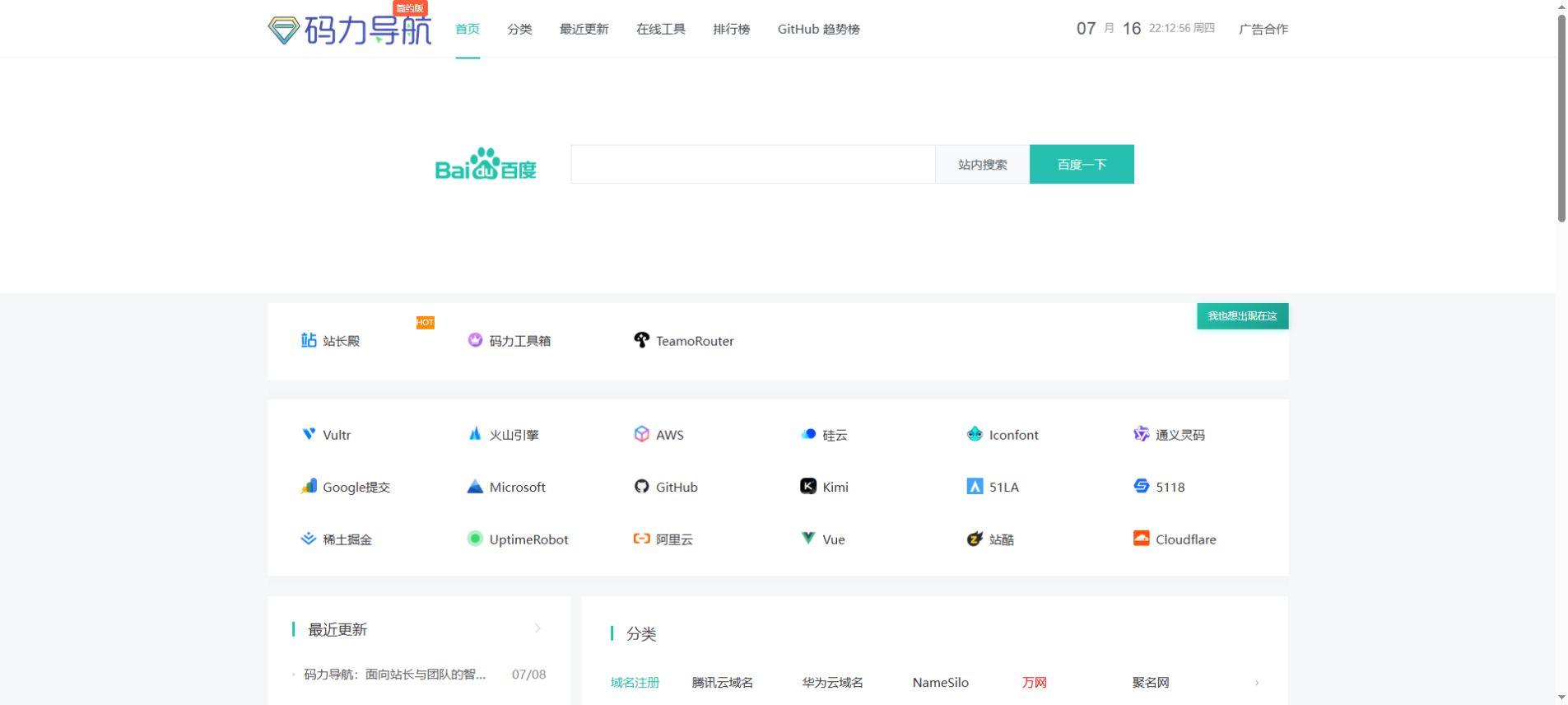Click the page vertical scrollbar thumb
1568x705 pixels.
[x=1561, y=118]
